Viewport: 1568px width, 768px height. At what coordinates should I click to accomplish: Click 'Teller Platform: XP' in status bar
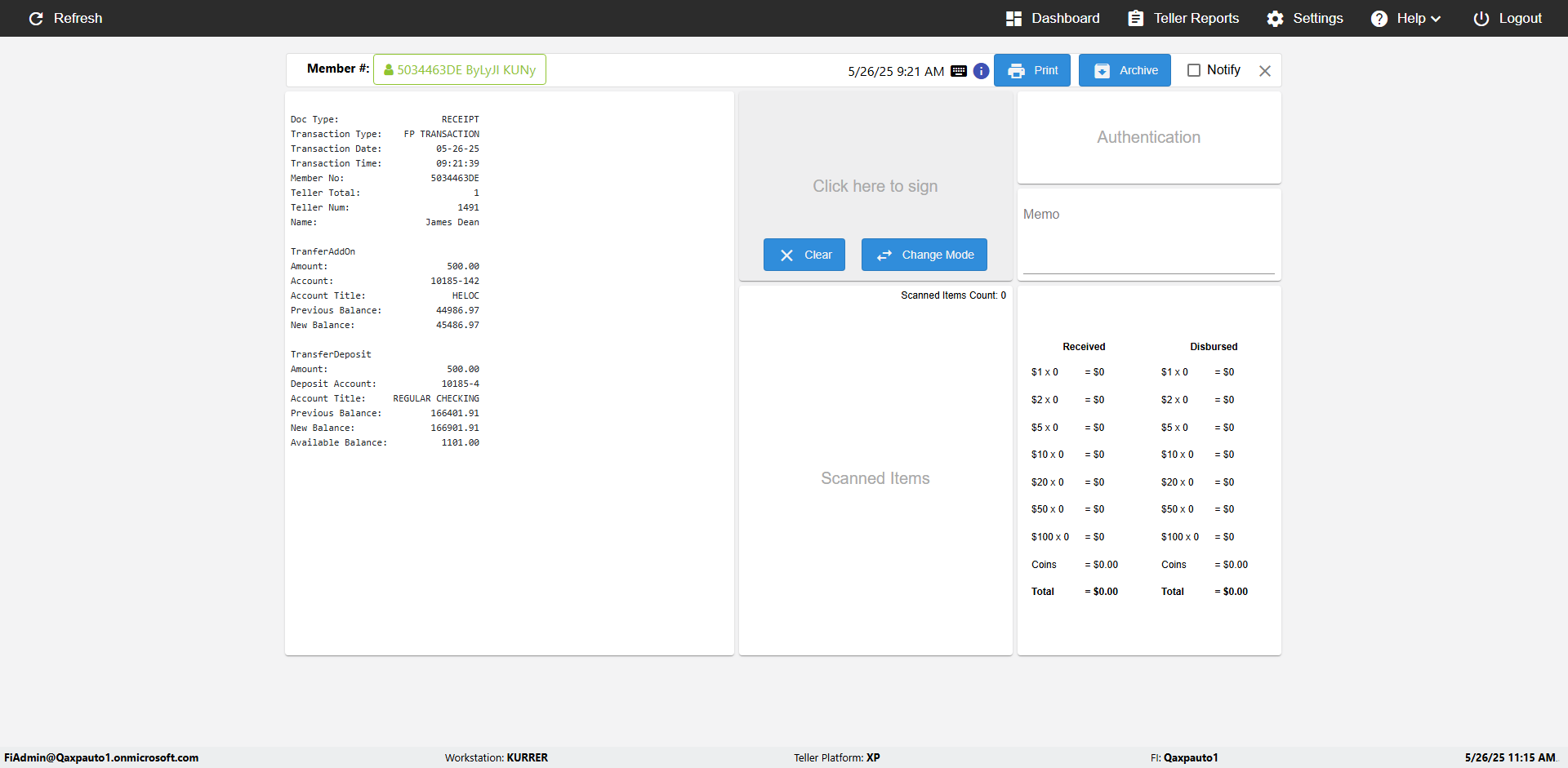tap(837, 757)
